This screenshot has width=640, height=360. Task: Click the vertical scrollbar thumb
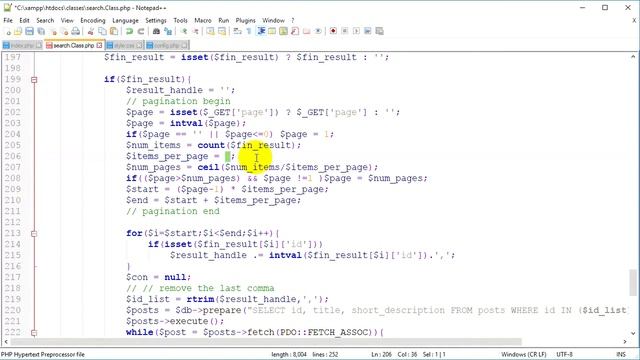pos(633,282)
